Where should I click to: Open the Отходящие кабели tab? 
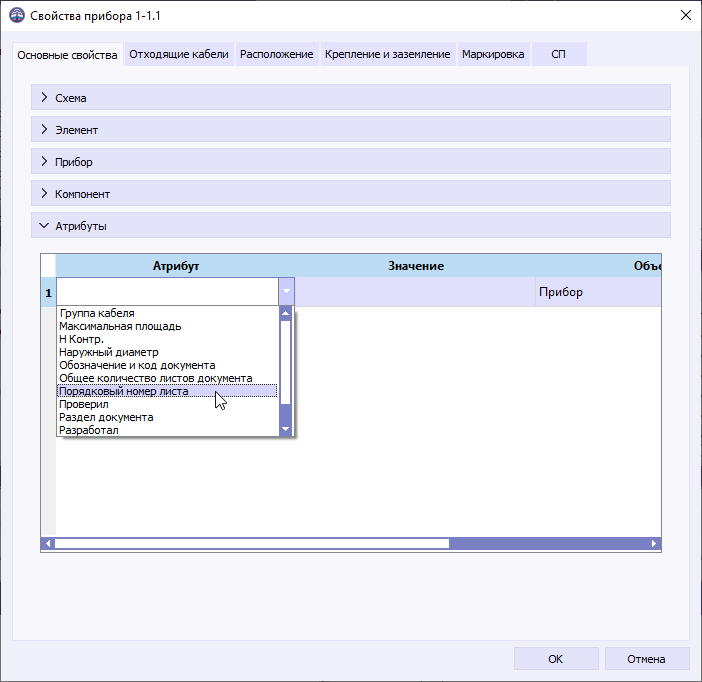179,54
